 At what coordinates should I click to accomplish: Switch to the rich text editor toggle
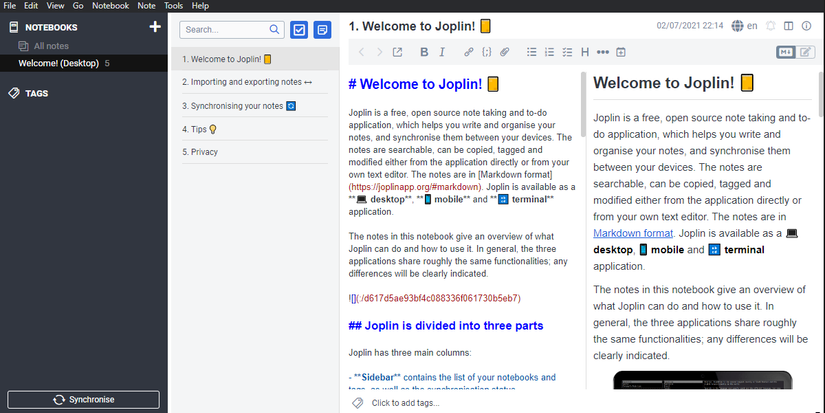point(807,52)
